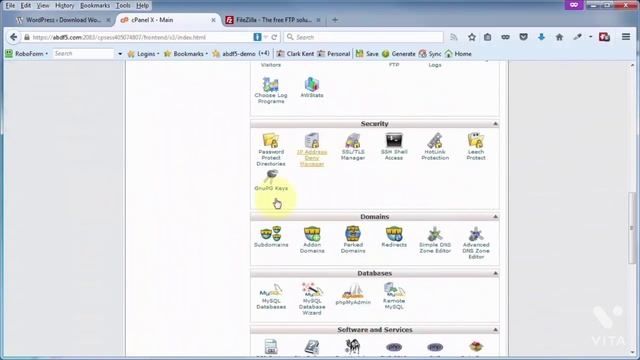Click the abdf5-demo RoboForm login
The width and height of the screenshot is (640, 360).
241,54
